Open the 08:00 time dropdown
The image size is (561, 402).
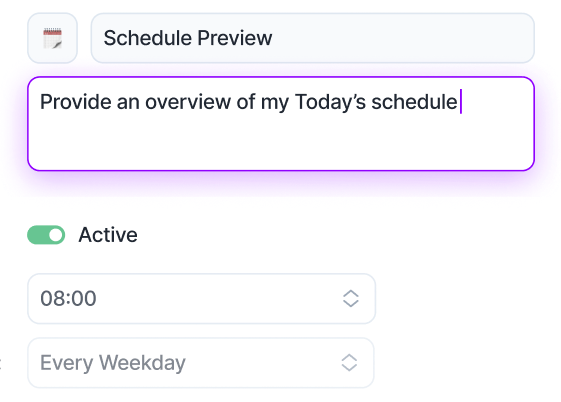[201, 299]
